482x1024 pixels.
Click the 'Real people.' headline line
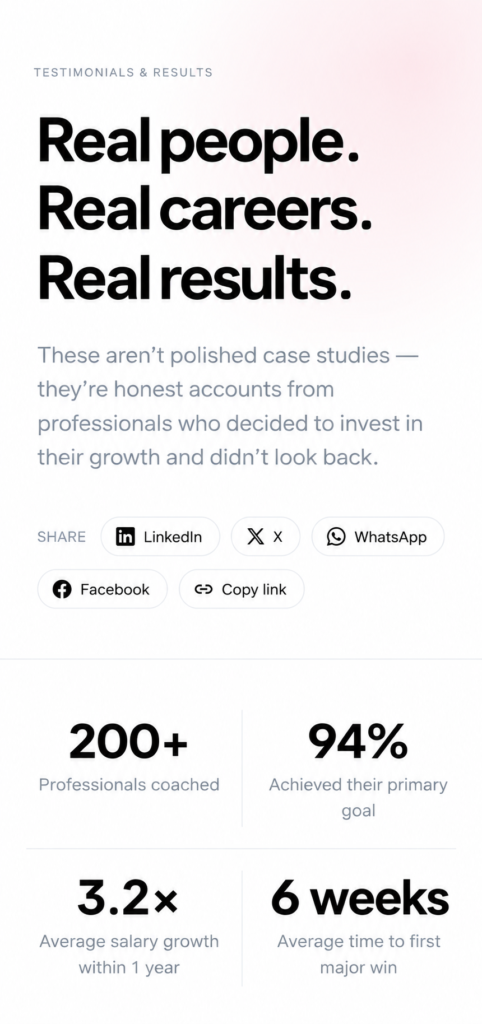click(x=199, y=142)
